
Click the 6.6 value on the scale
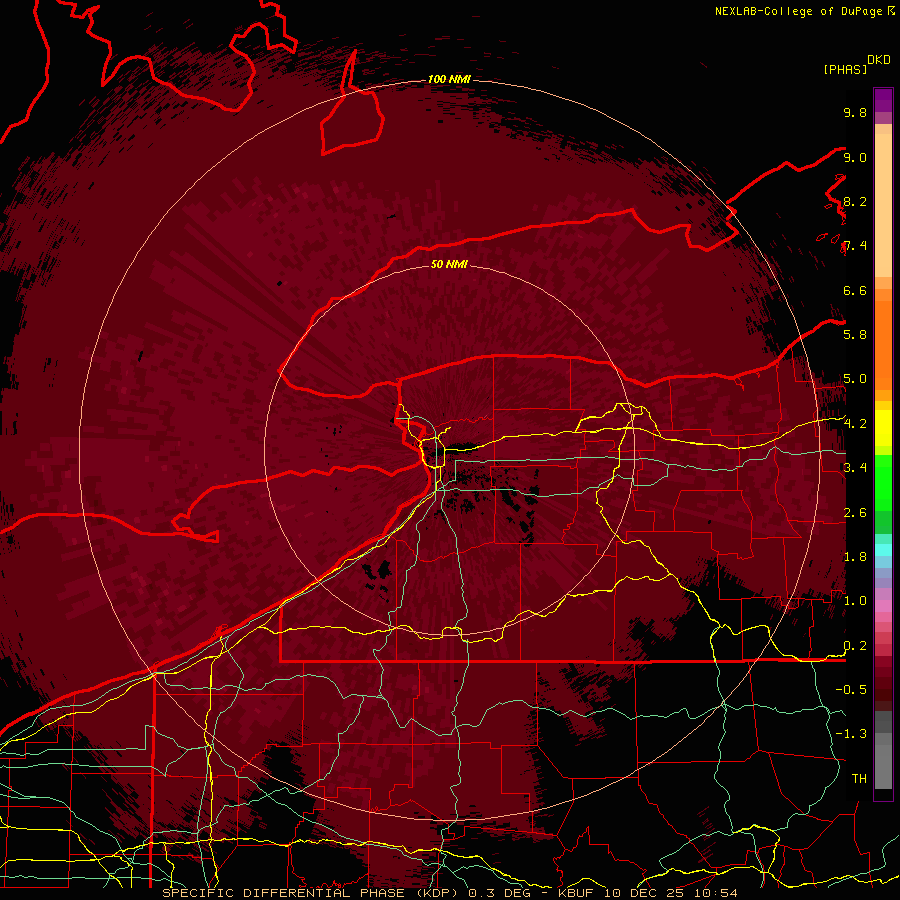[x=855, y=290]
